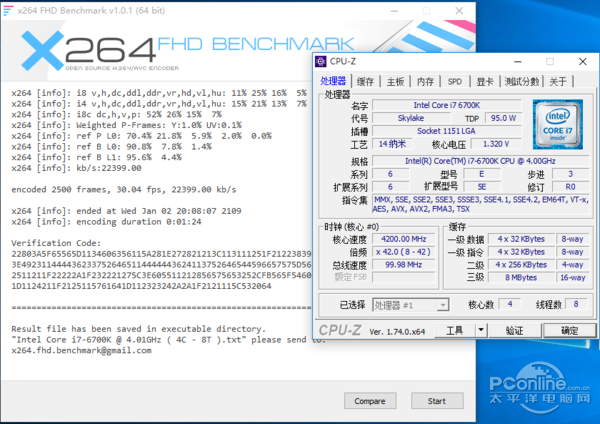Click the 16-way cache associativity value
This screenshot has height=424, width=600.
(x=572, y=277)
